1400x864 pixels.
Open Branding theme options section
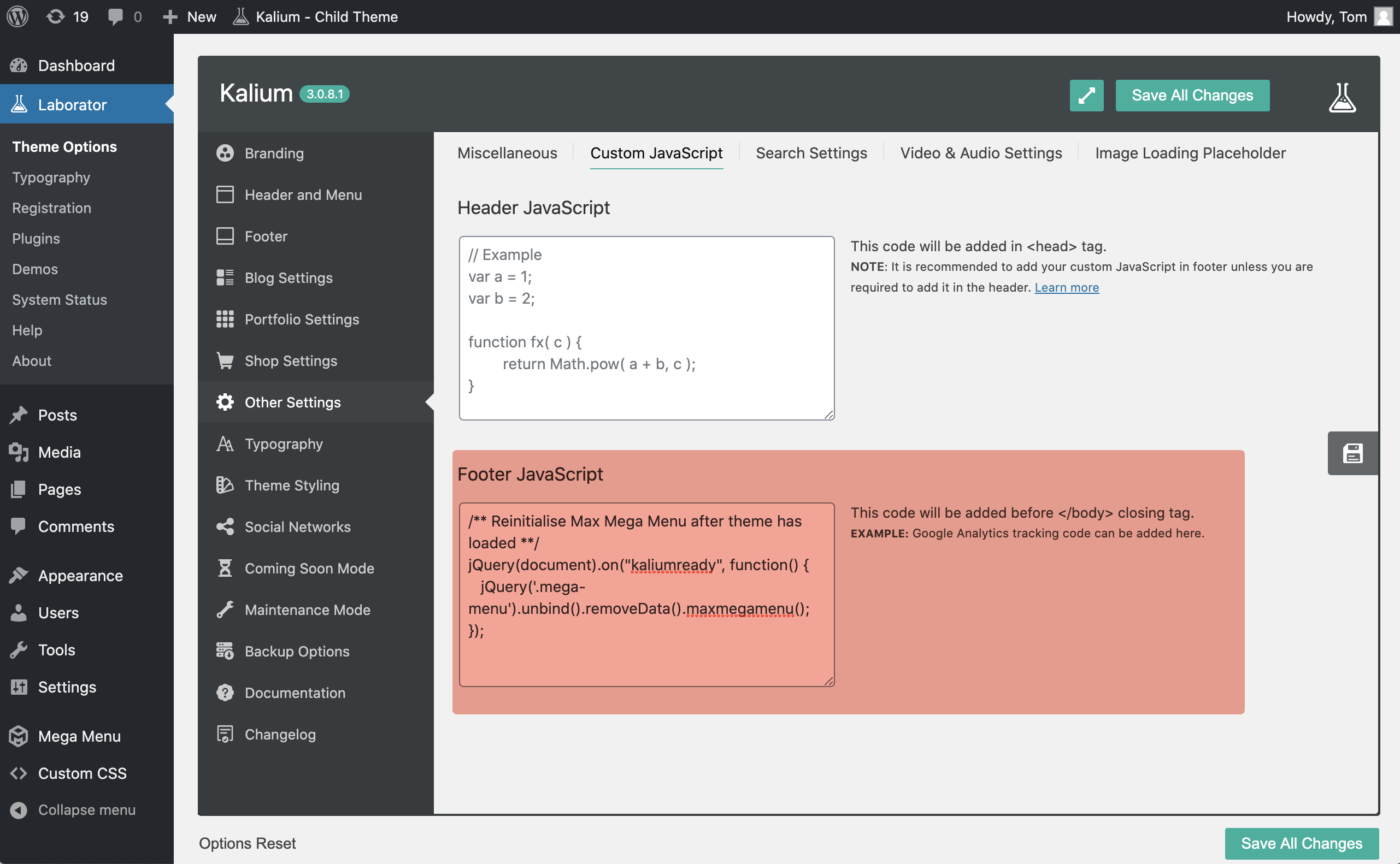274,153
